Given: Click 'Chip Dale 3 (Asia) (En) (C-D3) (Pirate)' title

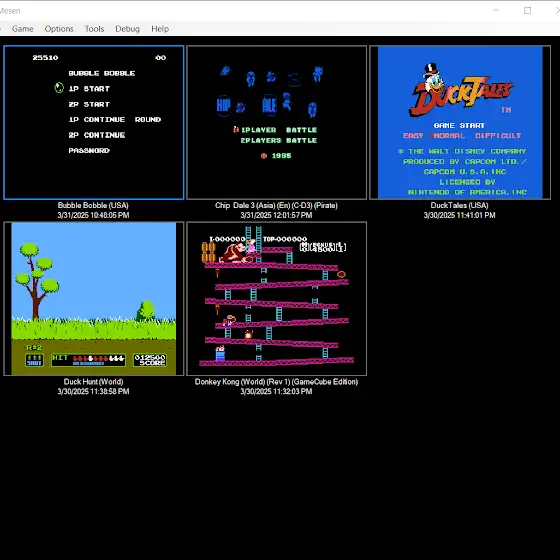Looking at the screenshot, I should click(x=276, y=205).
